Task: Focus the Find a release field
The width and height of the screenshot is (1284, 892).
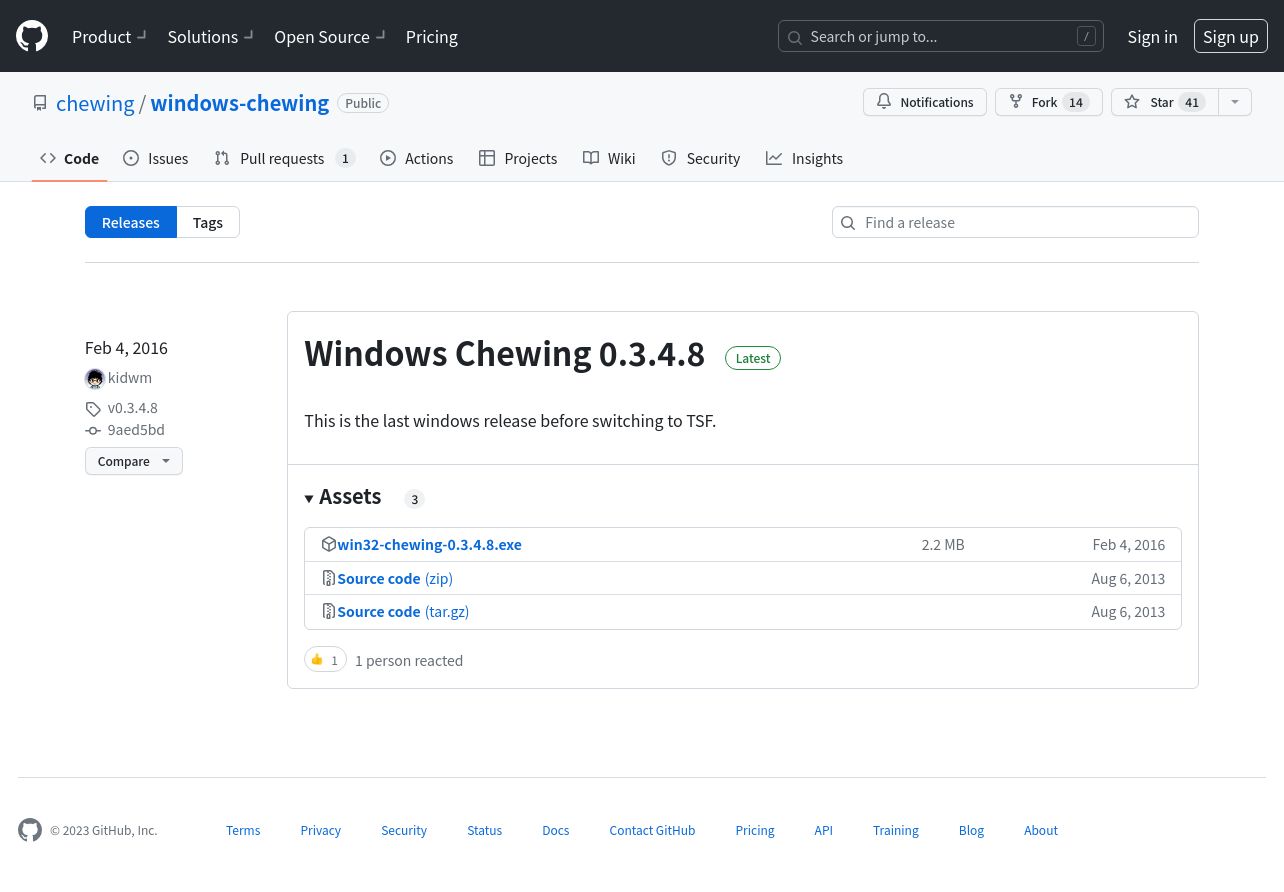Action: pos(1015,222)
